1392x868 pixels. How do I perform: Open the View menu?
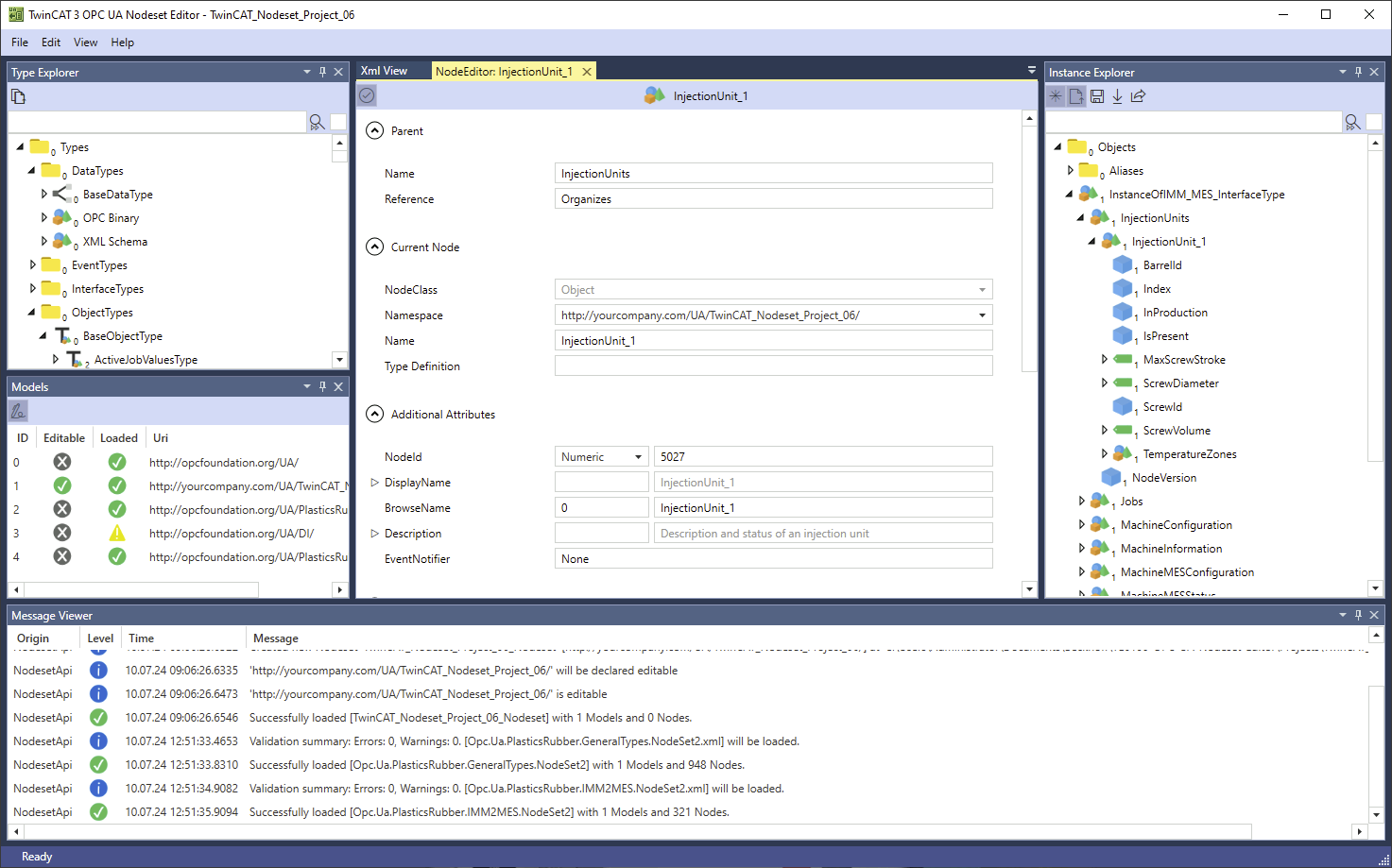(86, 43)
